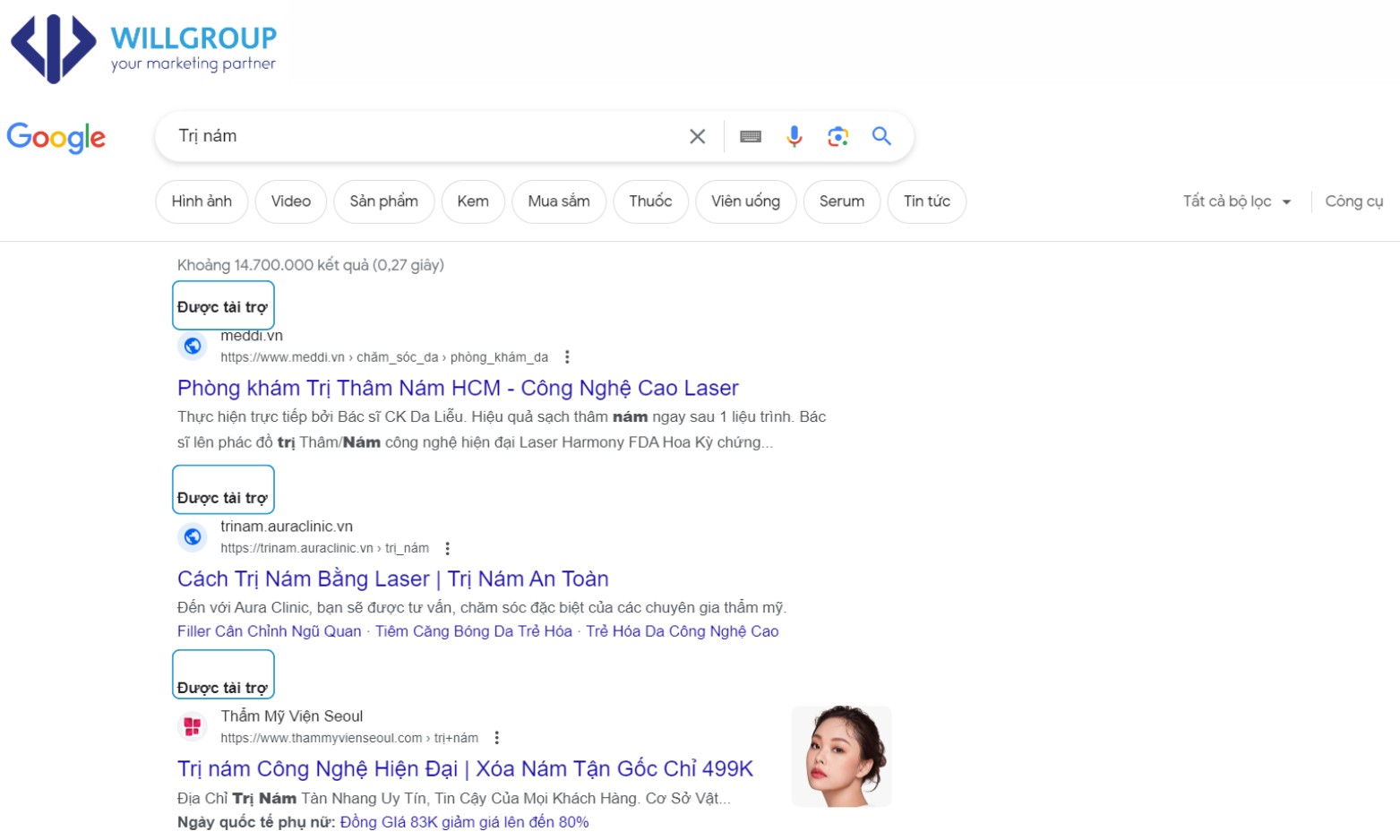The height and width of the screenshot is (840, 1400).
Task: Open the on-screen keyboard icon
Action: coord(751,136)
